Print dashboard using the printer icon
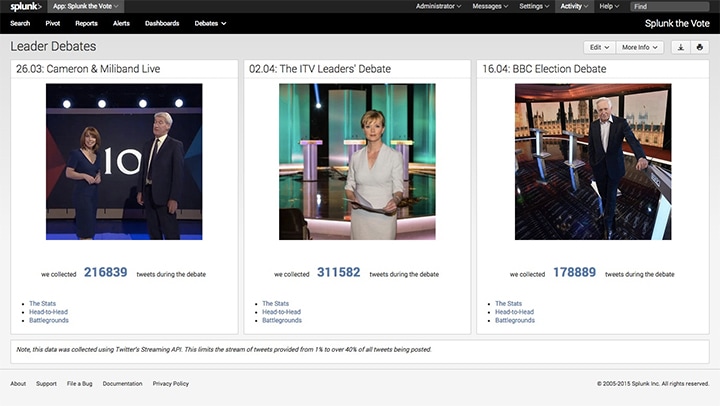This screenshot has width=720, height=406. tap(700, 47)
